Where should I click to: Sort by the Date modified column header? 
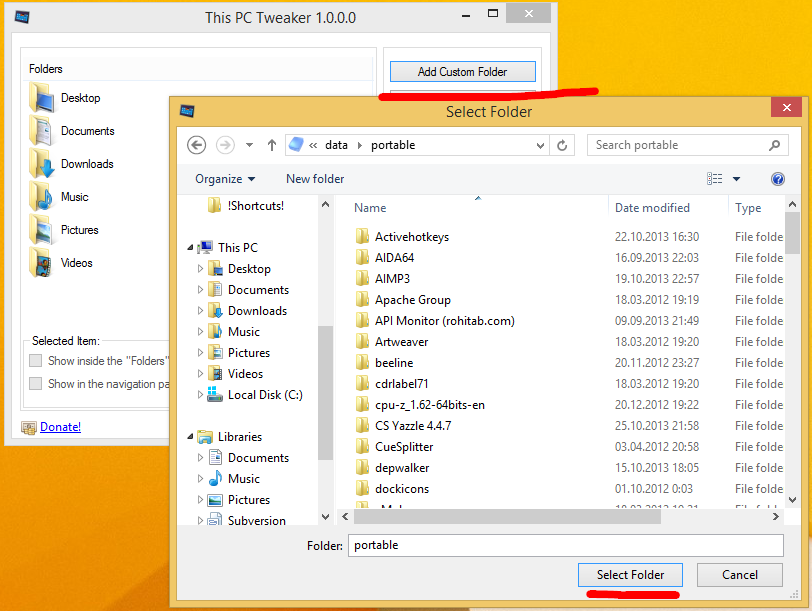point(652,208)
